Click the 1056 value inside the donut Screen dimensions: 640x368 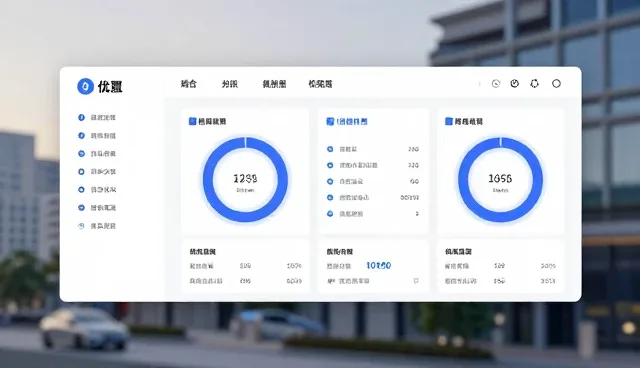pos(500,179)
